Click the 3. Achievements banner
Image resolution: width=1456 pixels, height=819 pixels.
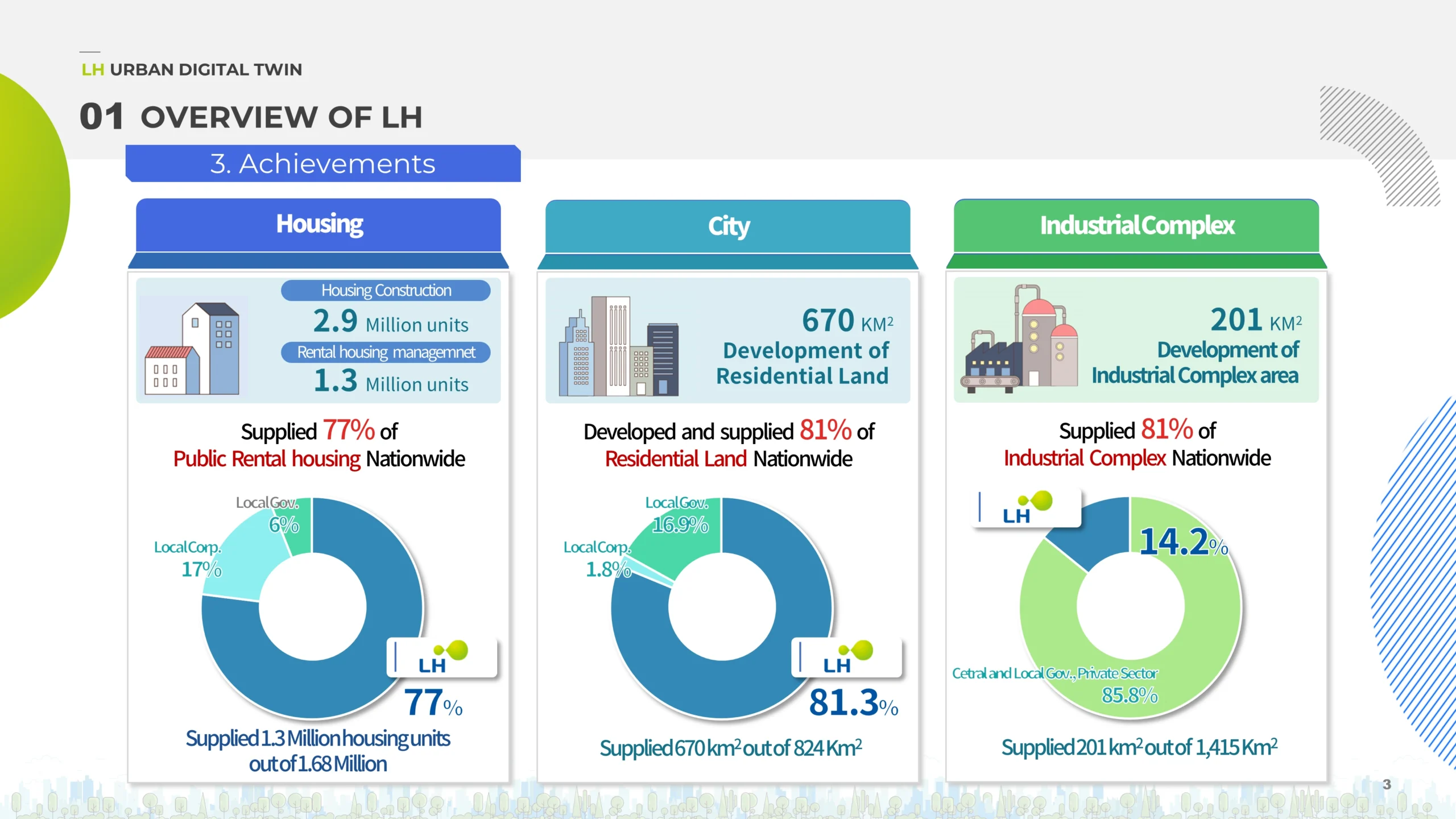pos(323,164)
